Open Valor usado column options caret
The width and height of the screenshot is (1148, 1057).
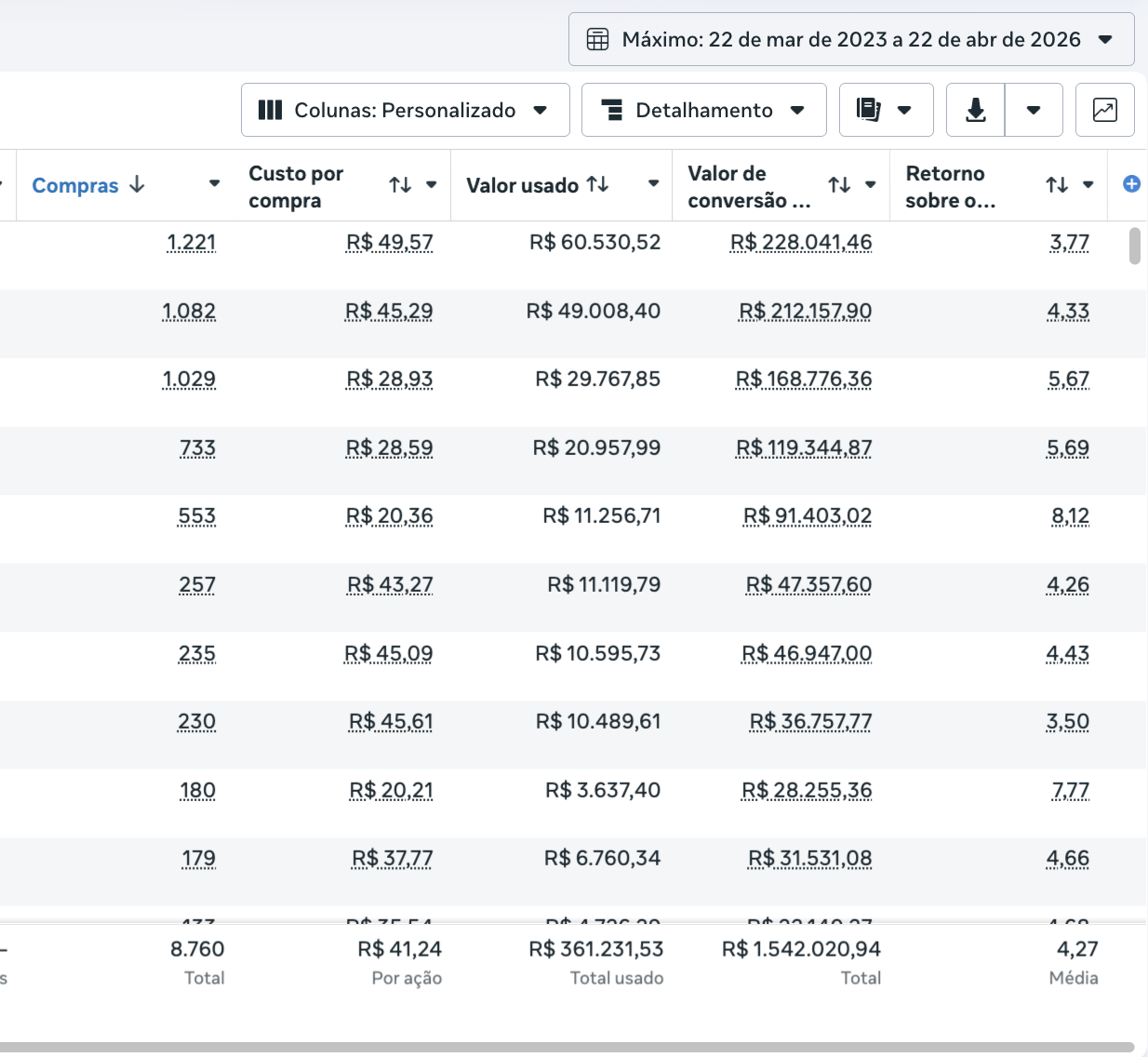click(653, 184)
